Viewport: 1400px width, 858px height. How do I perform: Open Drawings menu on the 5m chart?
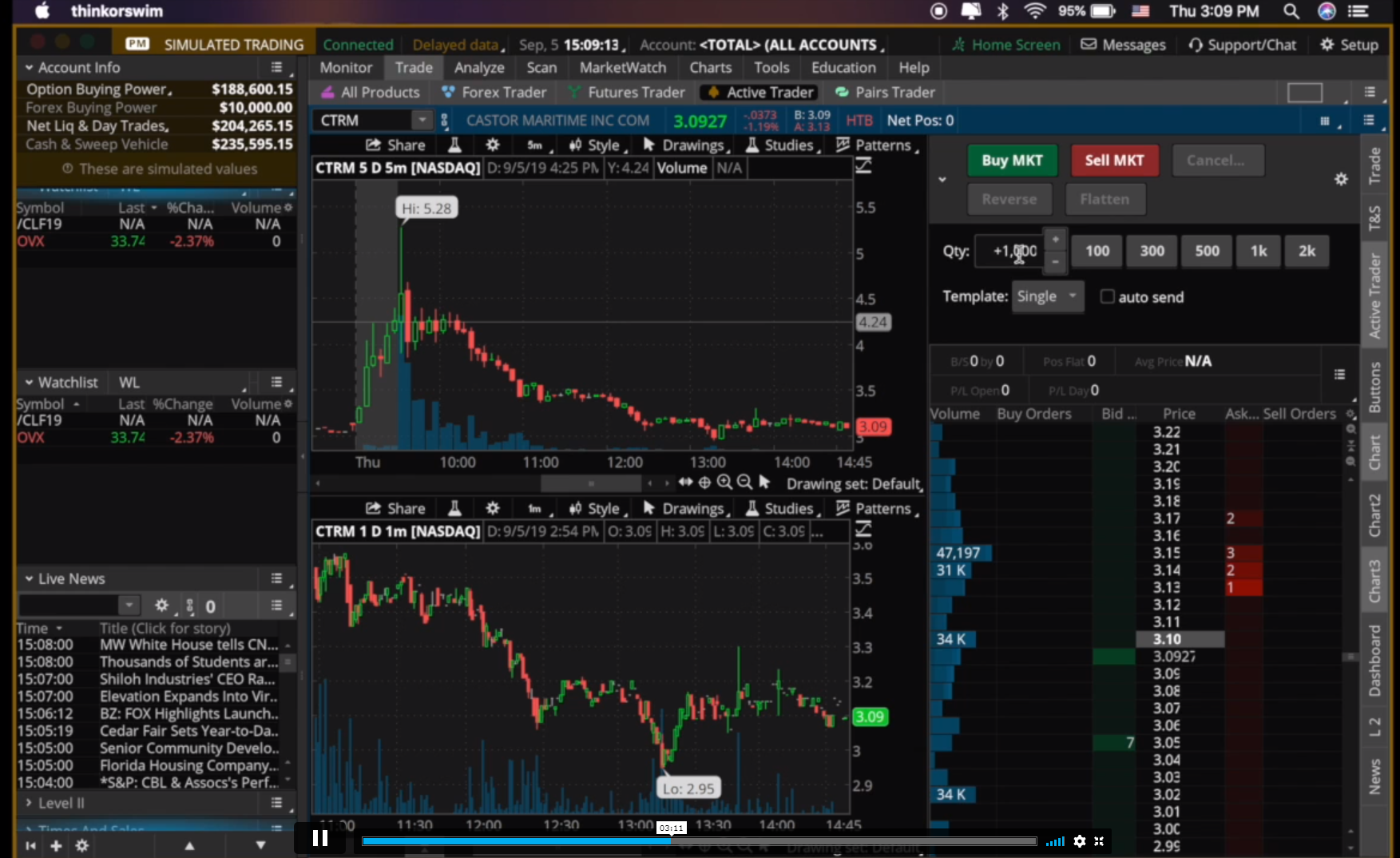click(686, 145)
